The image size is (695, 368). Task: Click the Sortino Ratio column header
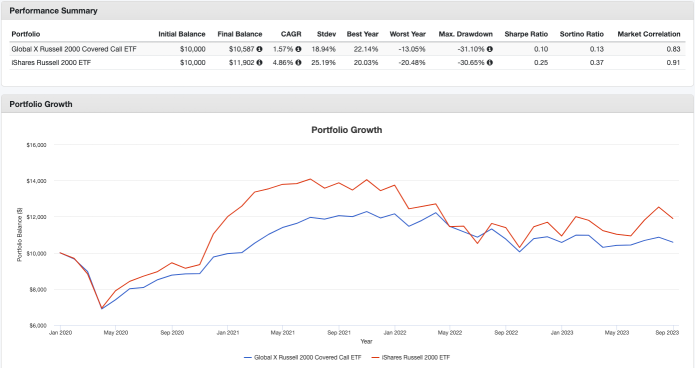[x=582, y=34]
